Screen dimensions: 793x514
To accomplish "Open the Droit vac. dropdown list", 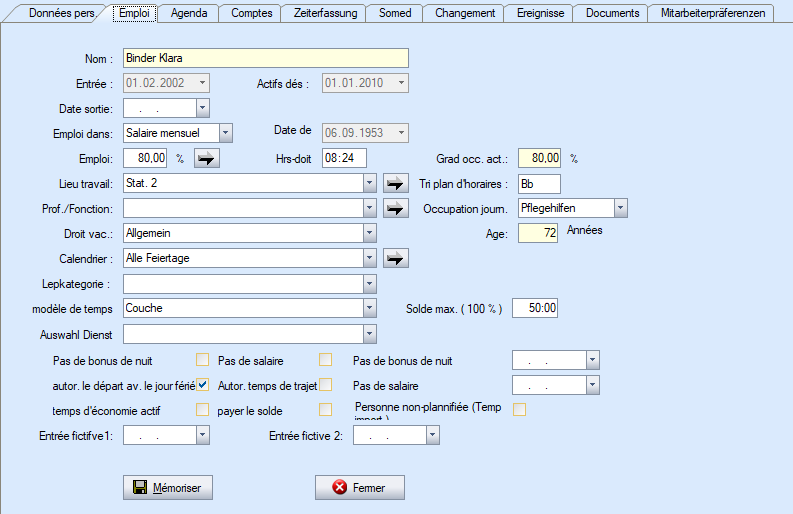I will [x=369, y=233].
